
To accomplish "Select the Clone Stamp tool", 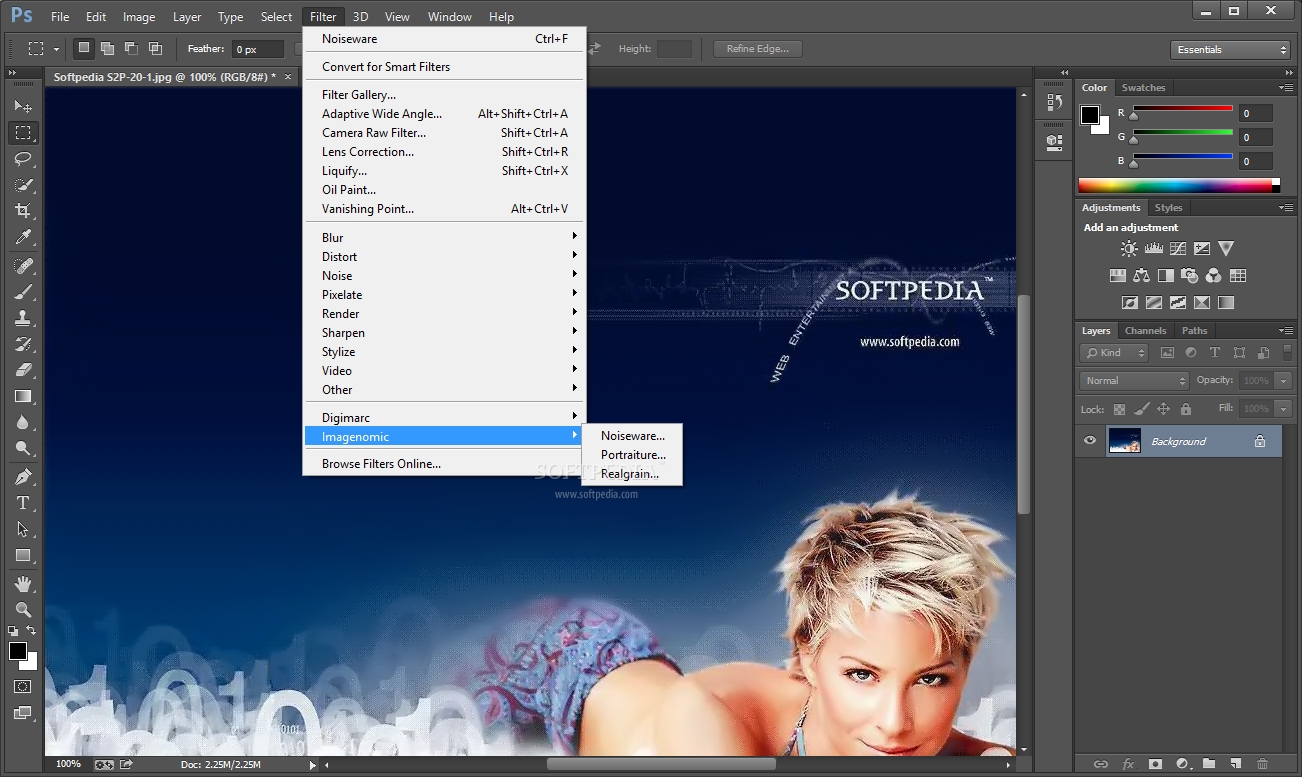I will (x=23, y=318).
